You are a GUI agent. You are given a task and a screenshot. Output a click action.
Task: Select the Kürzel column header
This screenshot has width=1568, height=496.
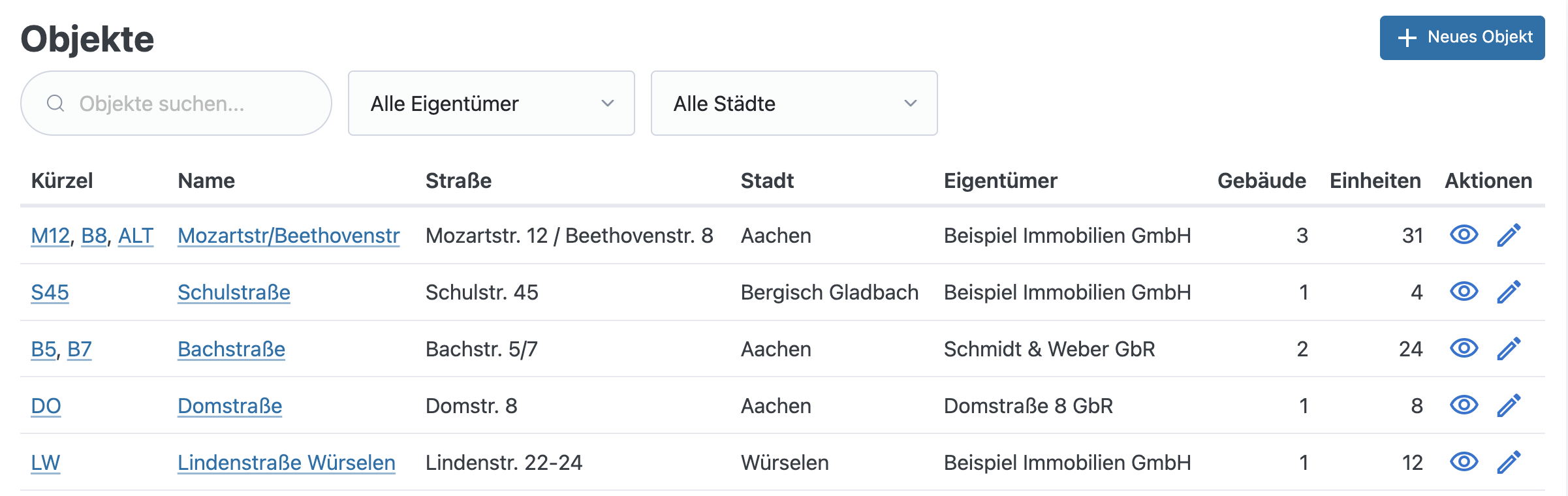63,181
